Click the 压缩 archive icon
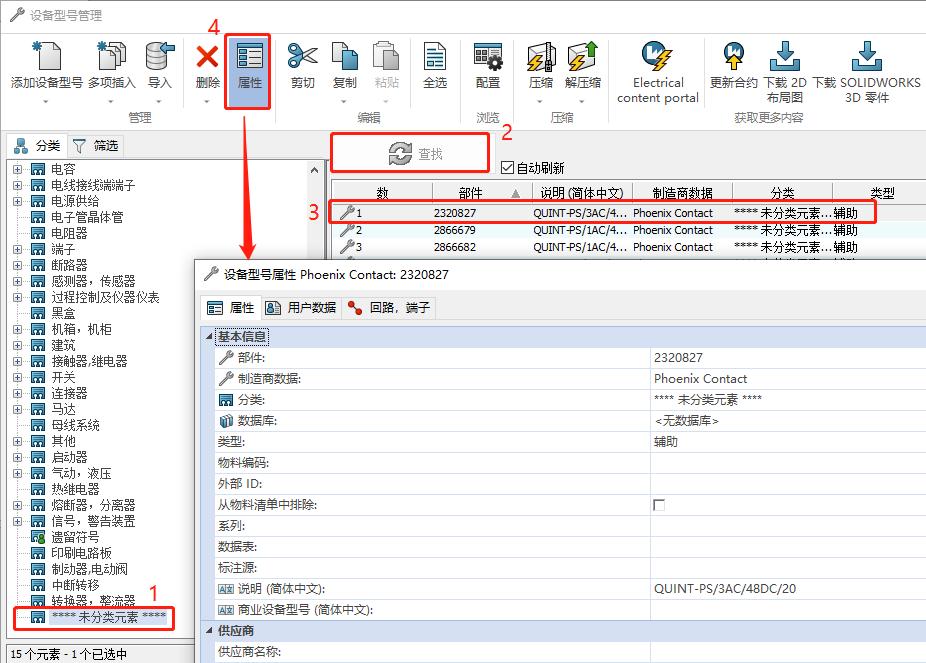Screen dimensions: 926x663 (541, 56)
